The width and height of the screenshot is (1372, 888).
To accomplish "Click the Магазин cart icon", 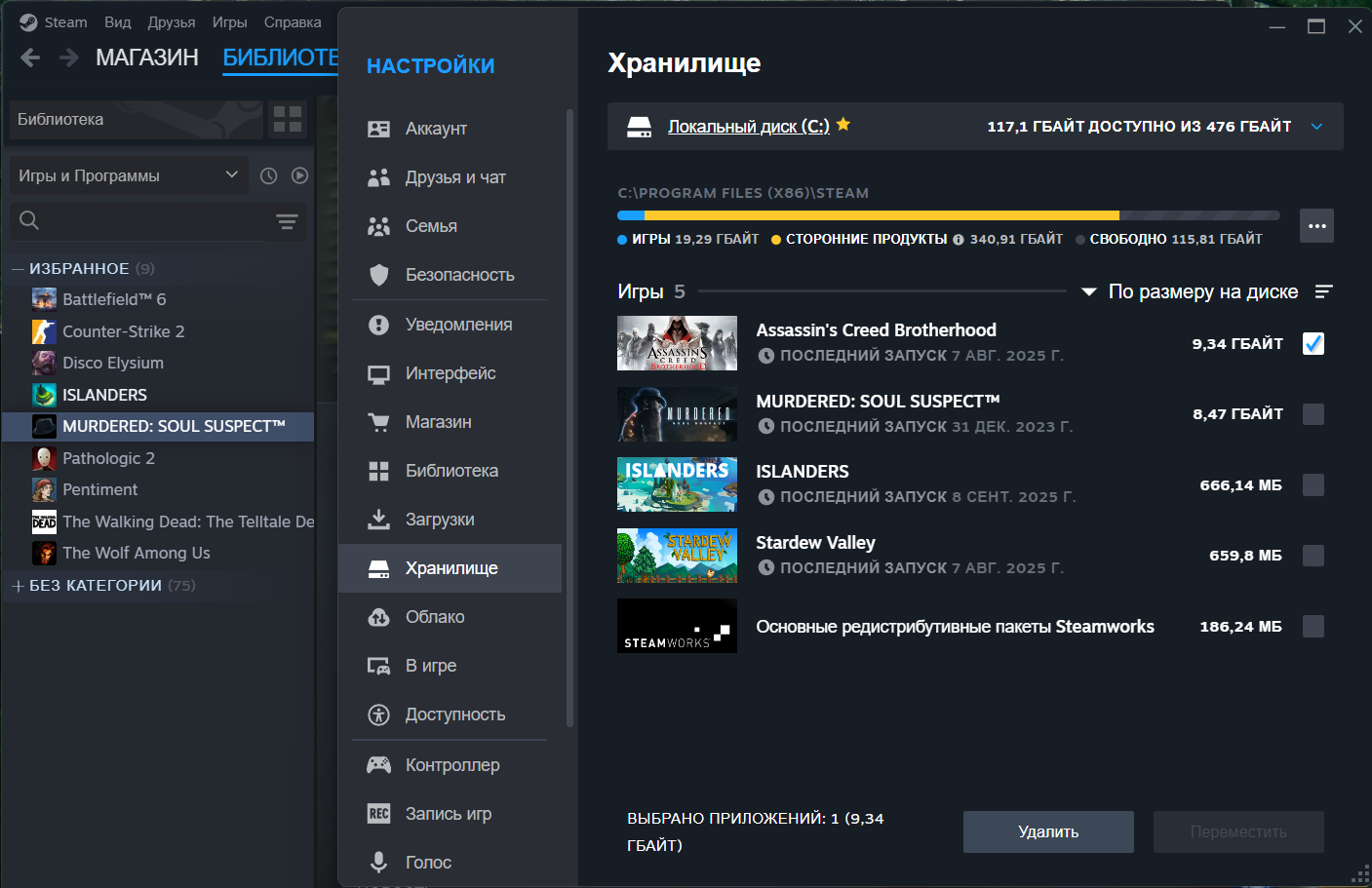I will click(378, 422).
